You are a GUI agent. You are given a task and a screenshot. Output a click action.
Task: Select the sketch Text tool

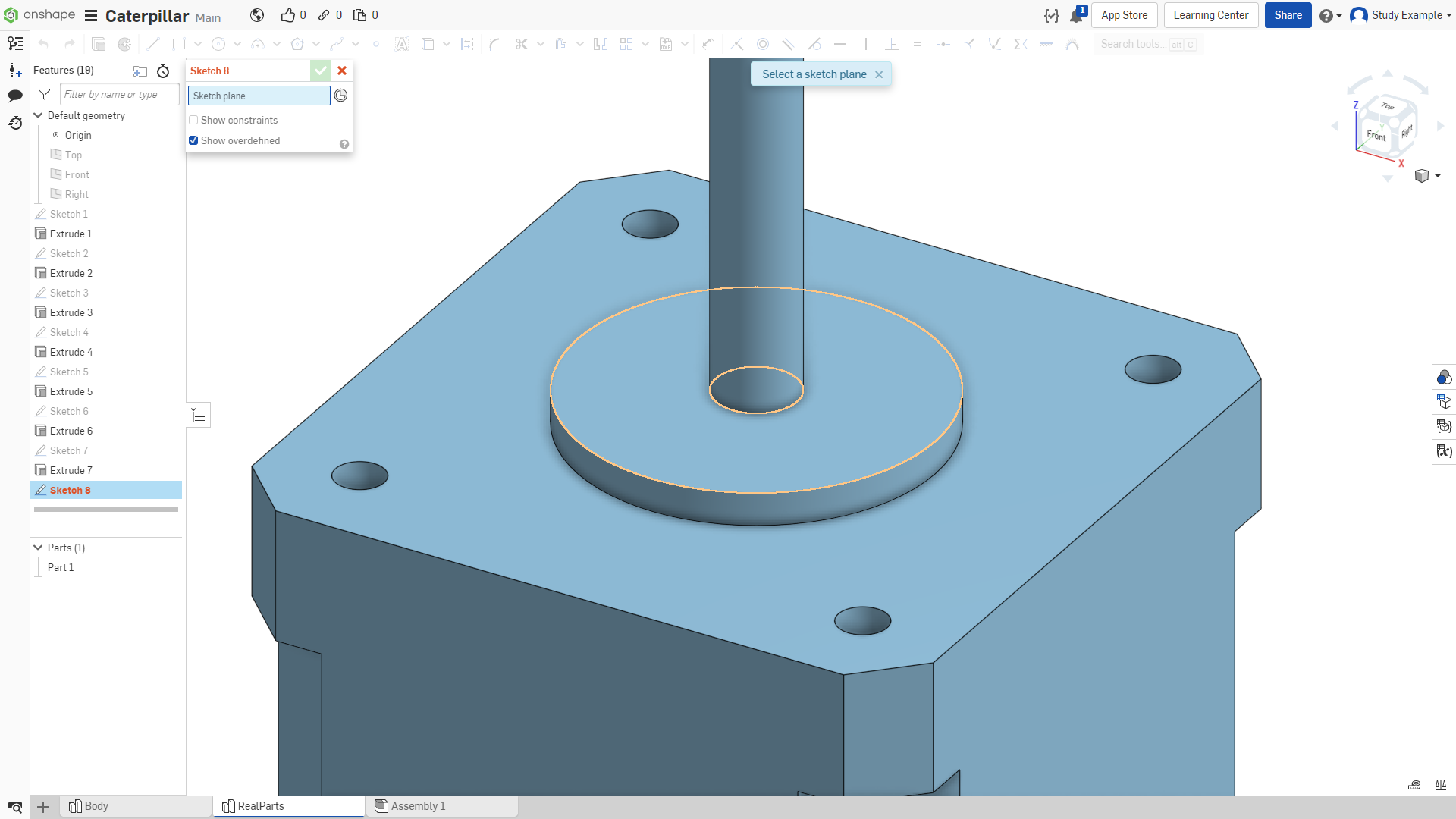coord(402,44)
